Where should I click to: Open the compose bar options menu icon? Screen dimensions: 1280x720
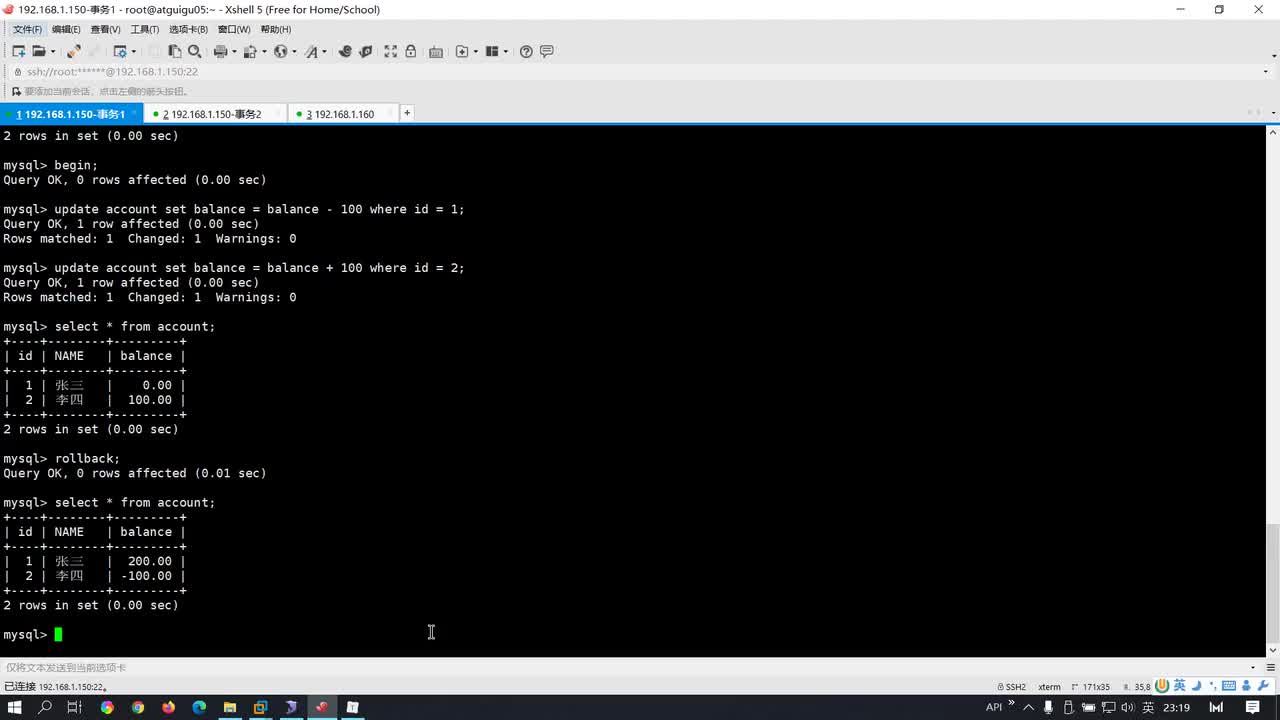(x=1270, y=667)
